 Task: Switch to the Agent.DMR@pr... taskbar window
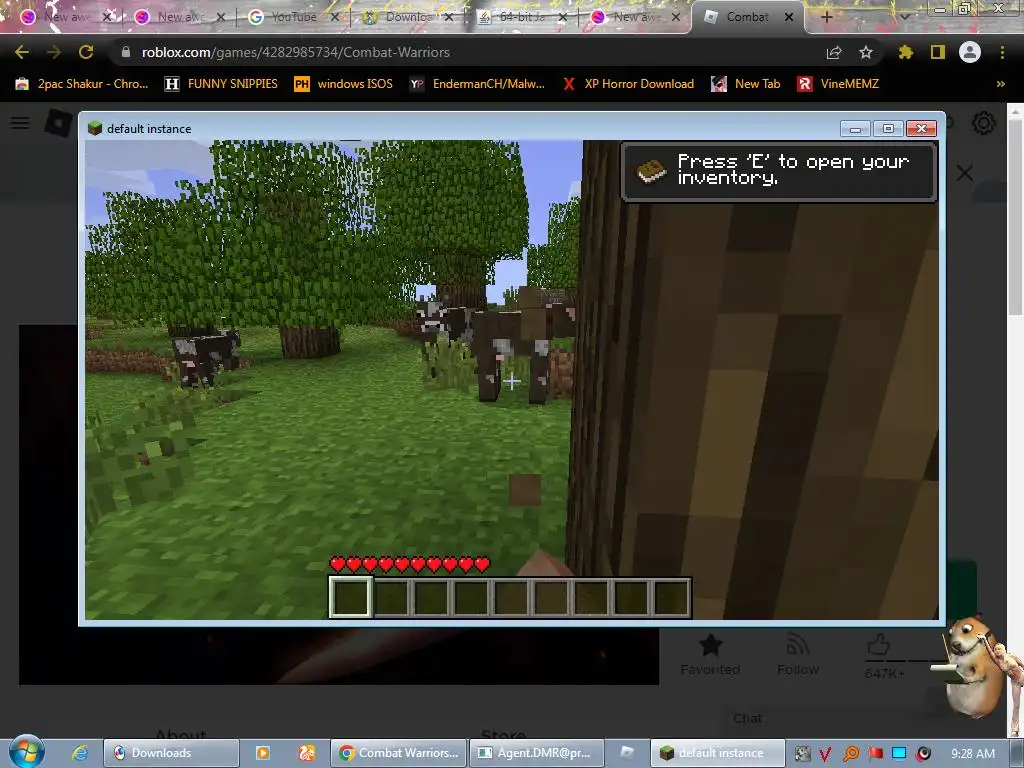point(536,753)
